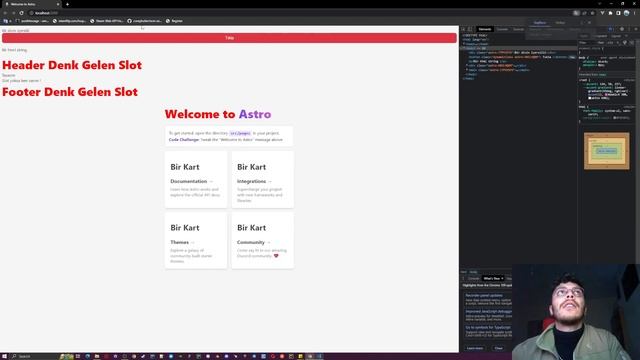
Task: Click Learn more in What's New
Action: 475,348
